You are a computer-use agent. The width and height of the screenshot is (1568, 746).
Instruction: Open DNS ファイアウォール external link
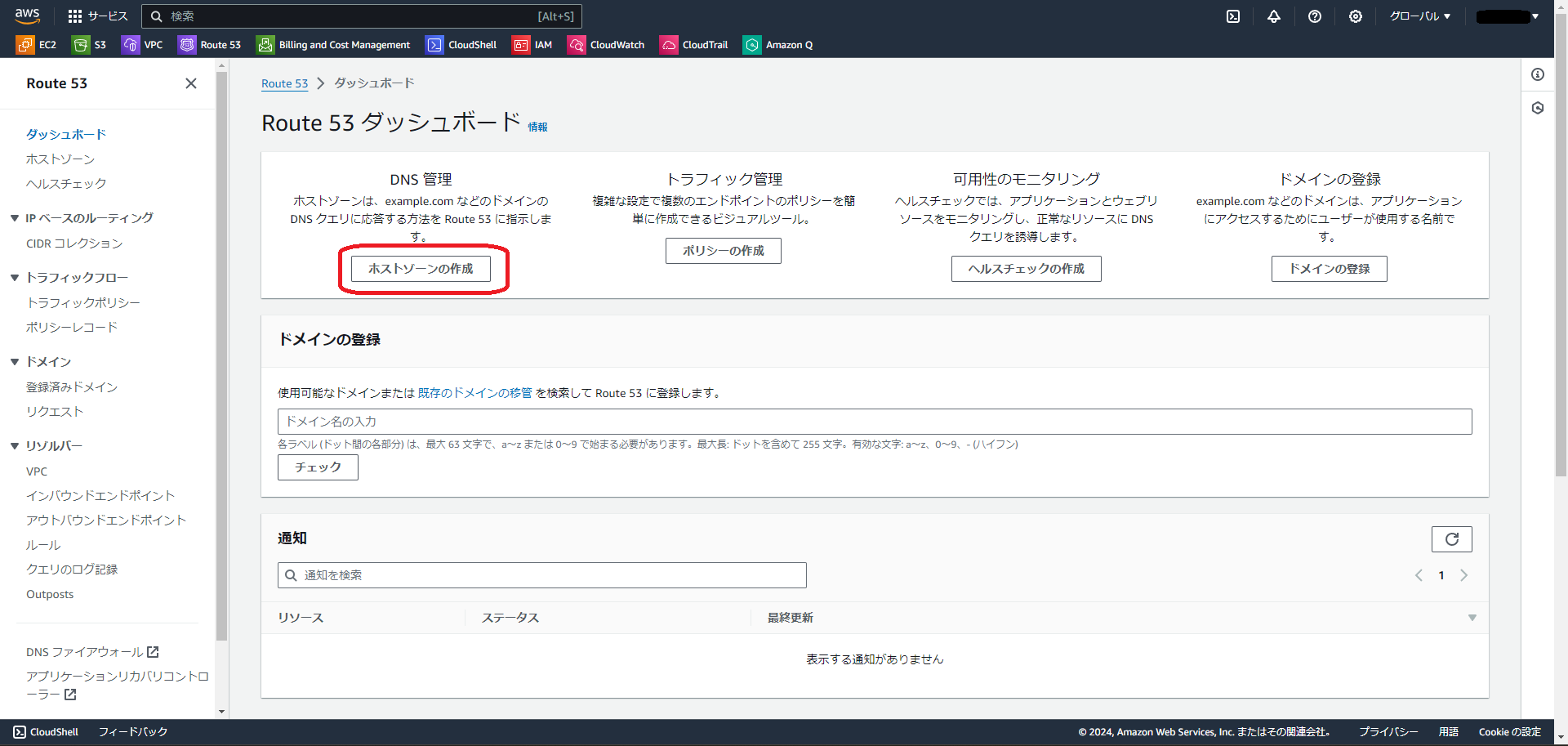92,652
